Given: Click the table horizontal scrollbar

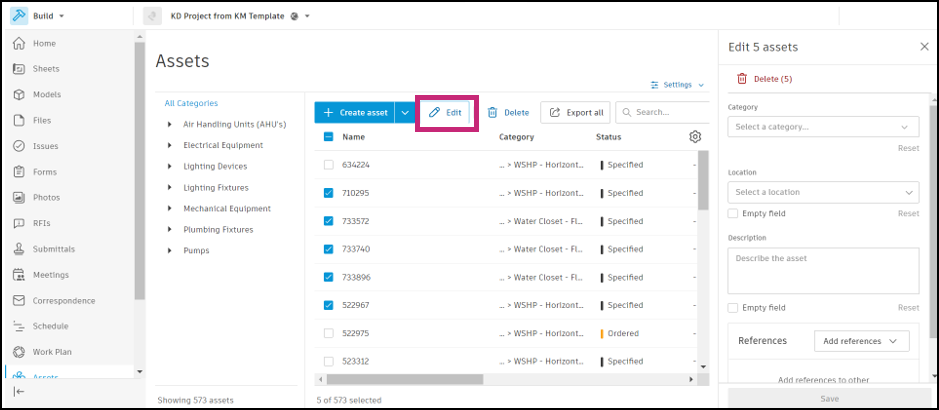Looking at the screenshot, I should (405, 379).
